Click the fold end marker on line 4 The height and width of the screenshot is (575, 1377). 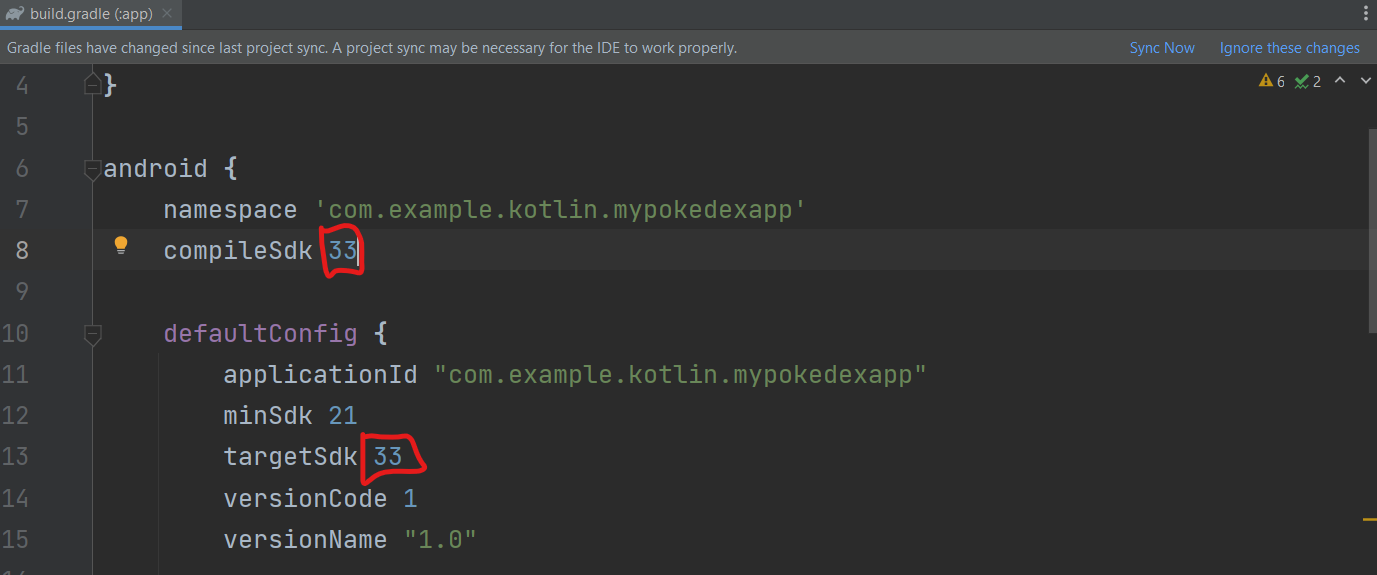click(x=93, y=85)
